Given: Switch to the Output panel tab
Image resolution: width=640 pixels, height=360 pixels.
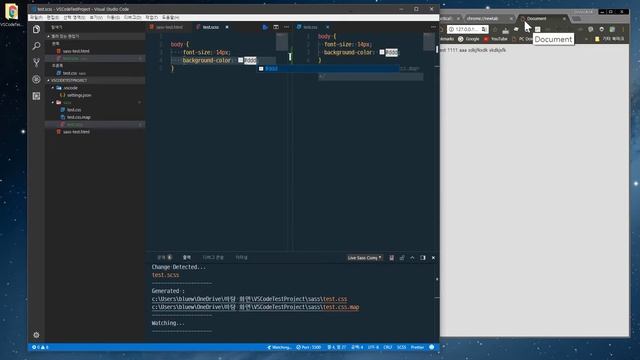Looking at the screenshot, I should (x=187, y=258).
